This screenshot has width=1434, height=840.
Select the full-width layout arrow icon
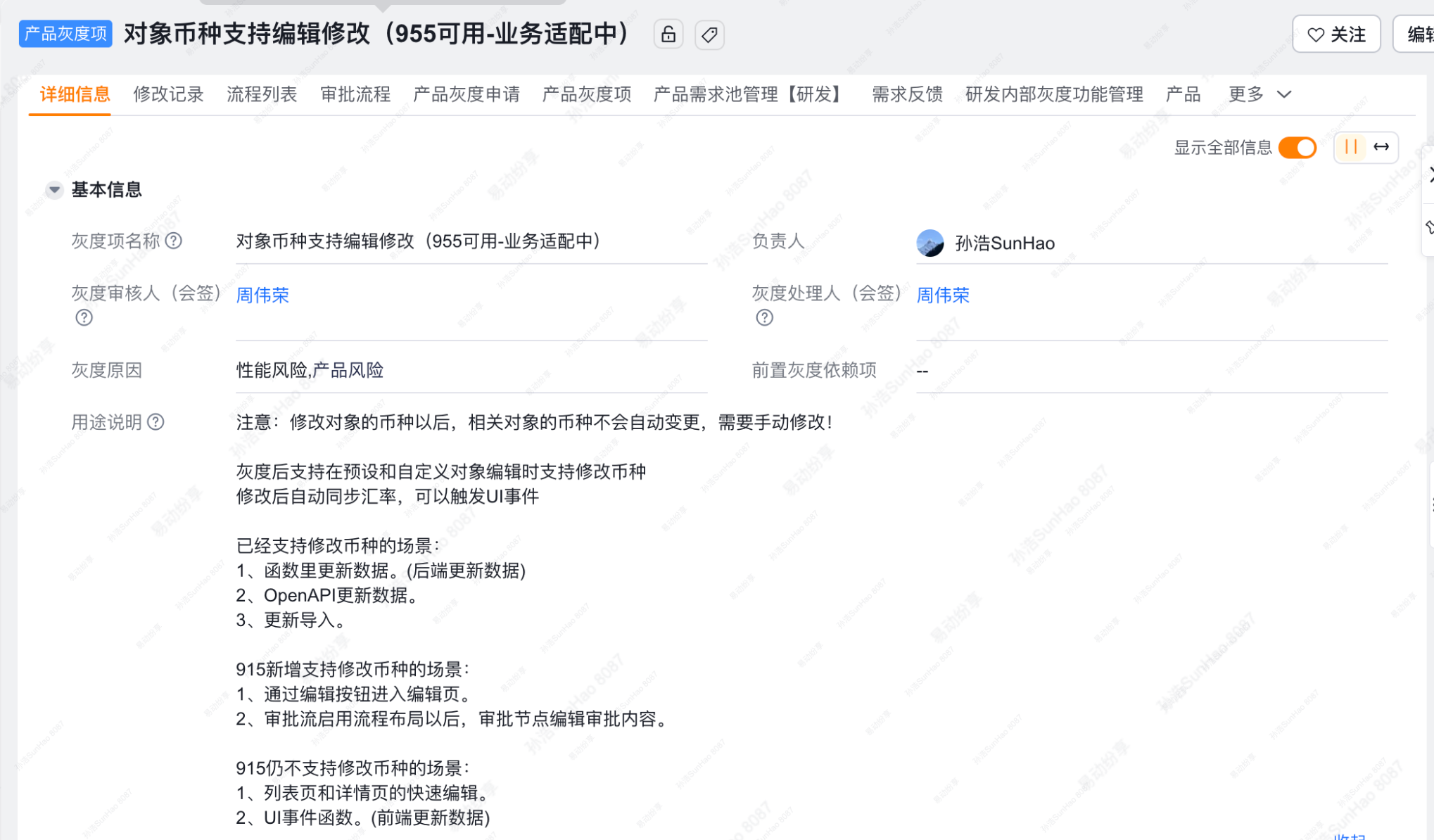pos(1381,147)
